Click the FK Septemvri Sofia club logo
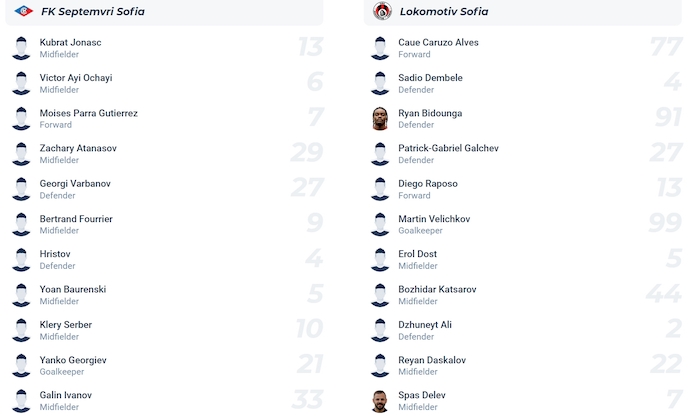This screenshot has height=417, width=690. [x=24, y=11]
